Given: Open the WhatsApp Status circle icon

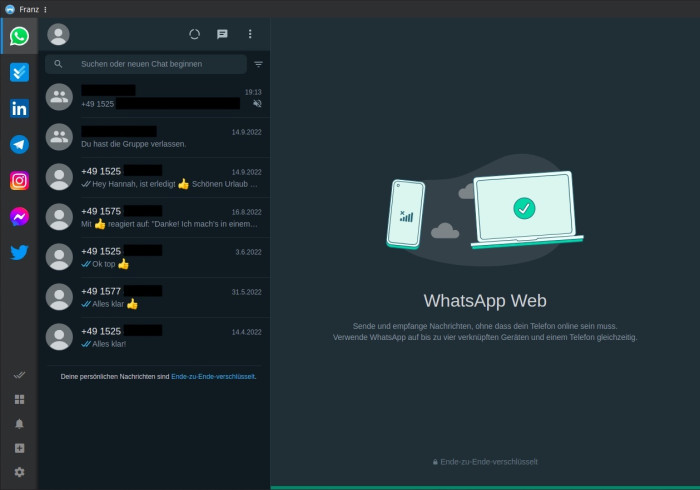Looking at the screenshot, I should [x=194, y=34].
